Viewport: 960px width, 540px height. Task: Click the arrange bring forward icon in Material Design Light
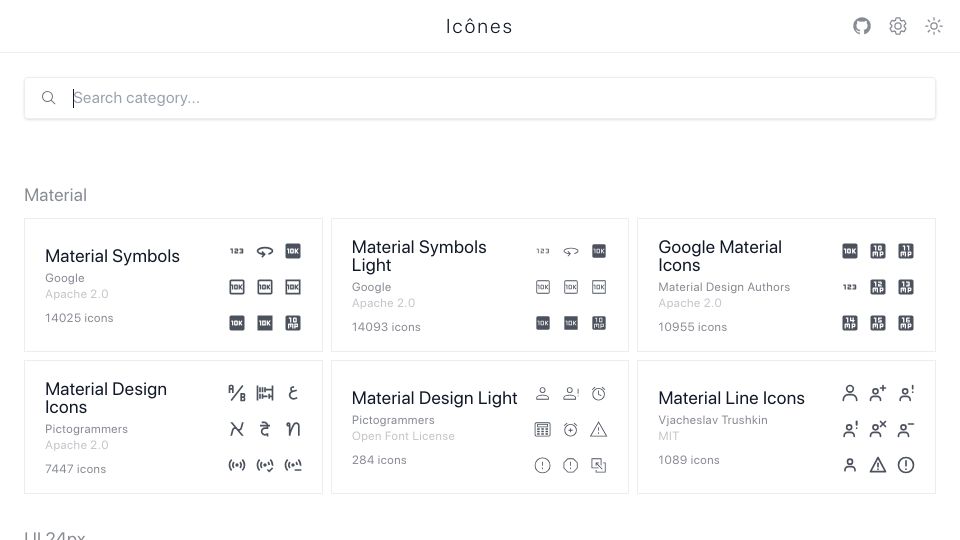point(599,465)
